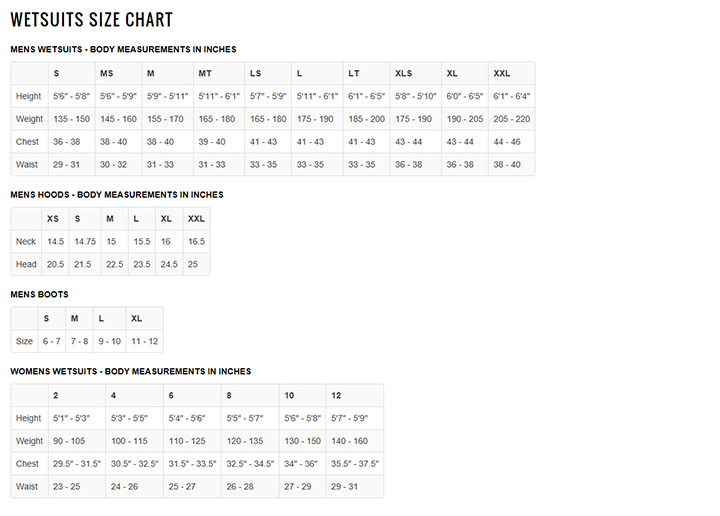Select the neck measurement 14.75
The image size is (720, 516).
(x=85, y=241)
